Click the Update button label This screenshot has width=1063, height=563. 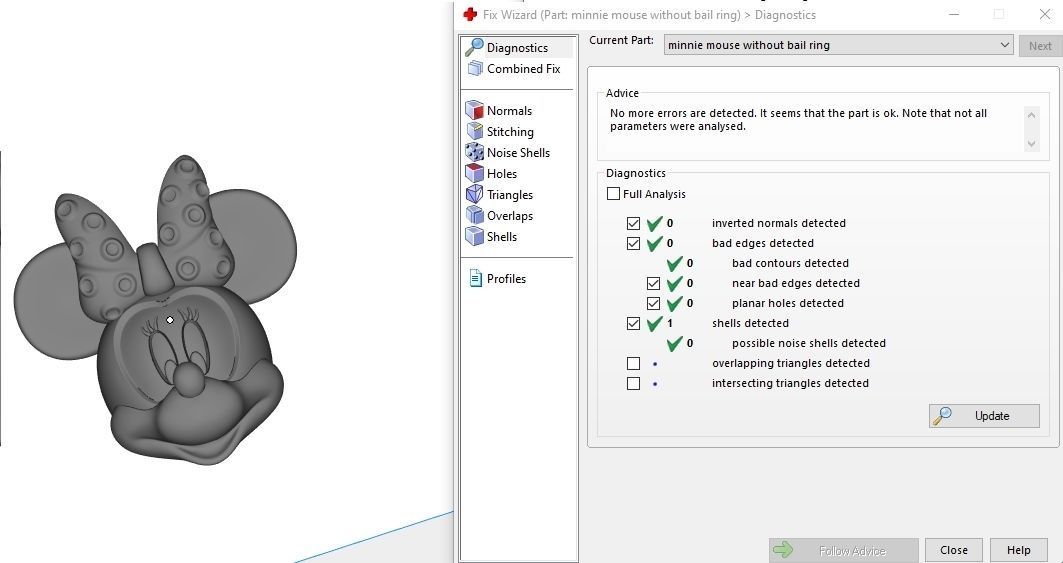click(x=992, y=416)
